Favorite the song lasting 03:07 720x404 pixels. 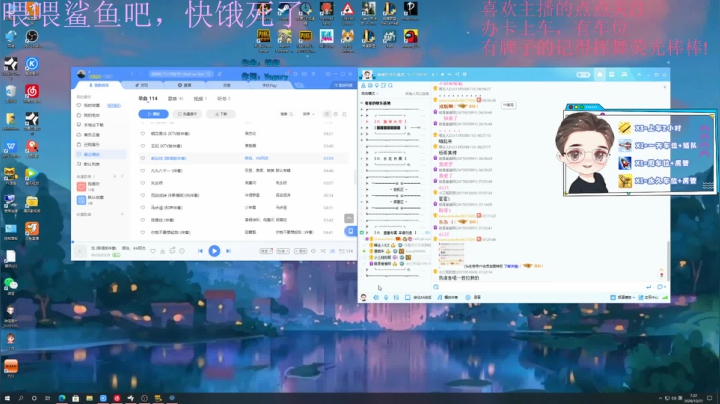142,183
